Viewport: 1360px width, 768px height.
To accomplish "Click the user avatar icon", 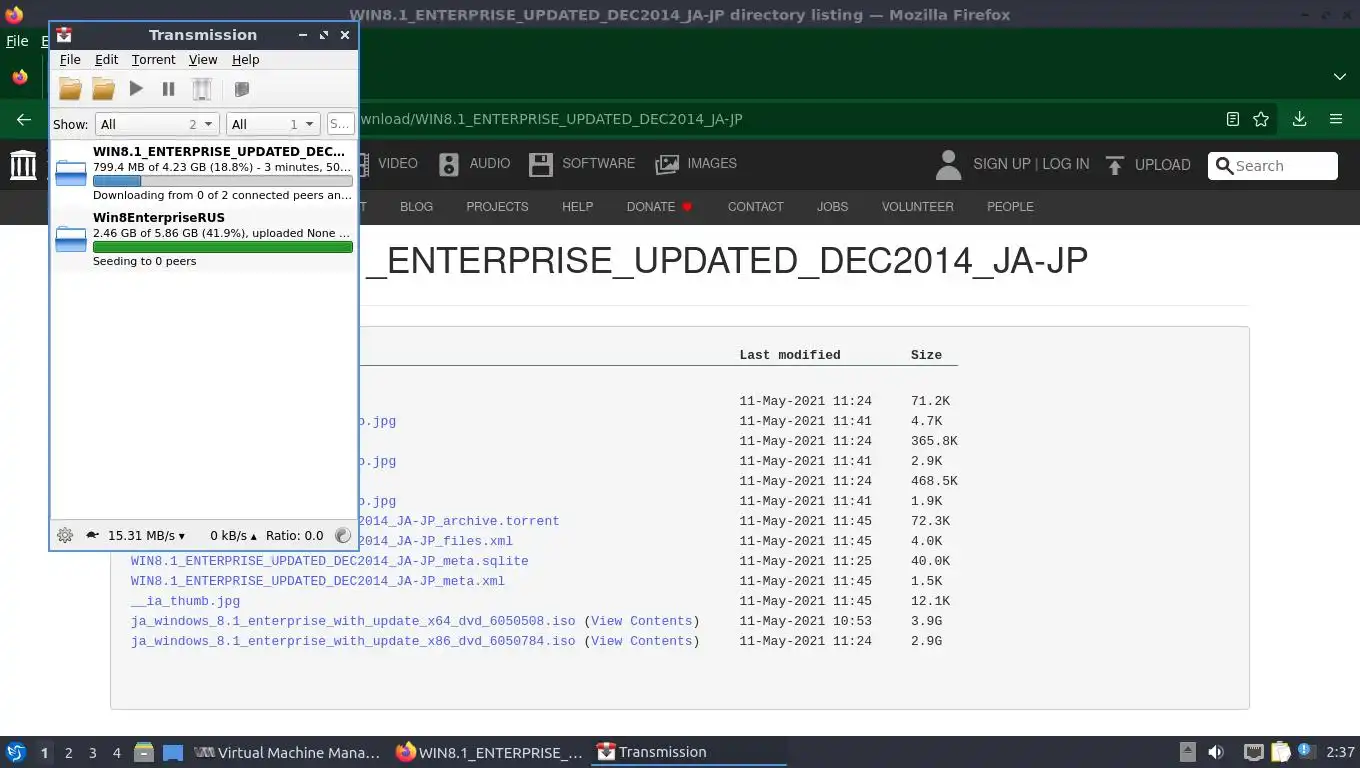I will pyautogui.click(x=948, y=165).
